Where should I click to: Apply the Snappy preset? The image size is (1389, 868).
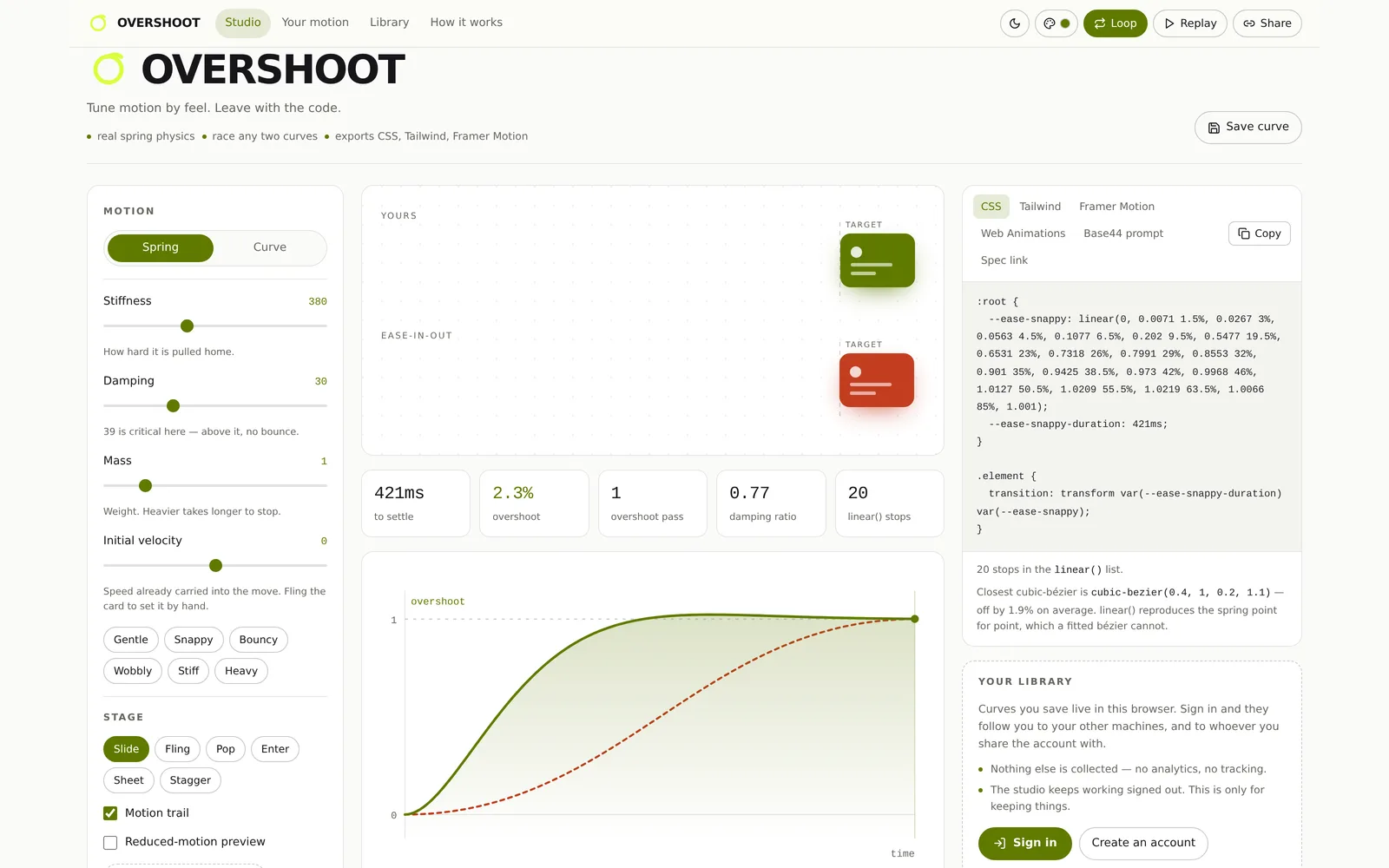pyautogui.click(x=194, y=640)
